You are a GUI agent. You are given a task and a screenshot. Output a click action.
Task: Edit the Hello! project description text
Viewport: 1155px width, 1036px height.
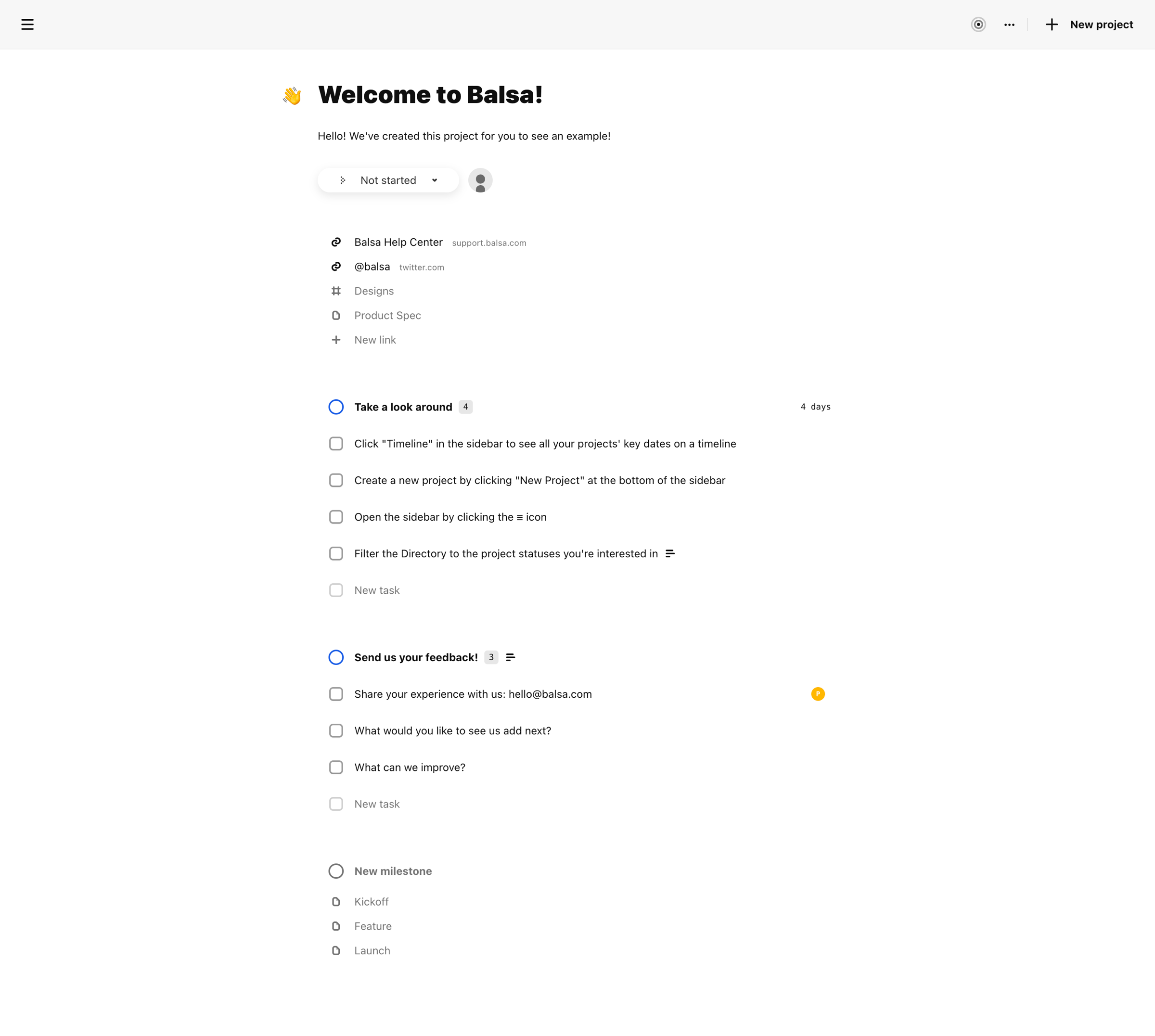click(464, 136)
